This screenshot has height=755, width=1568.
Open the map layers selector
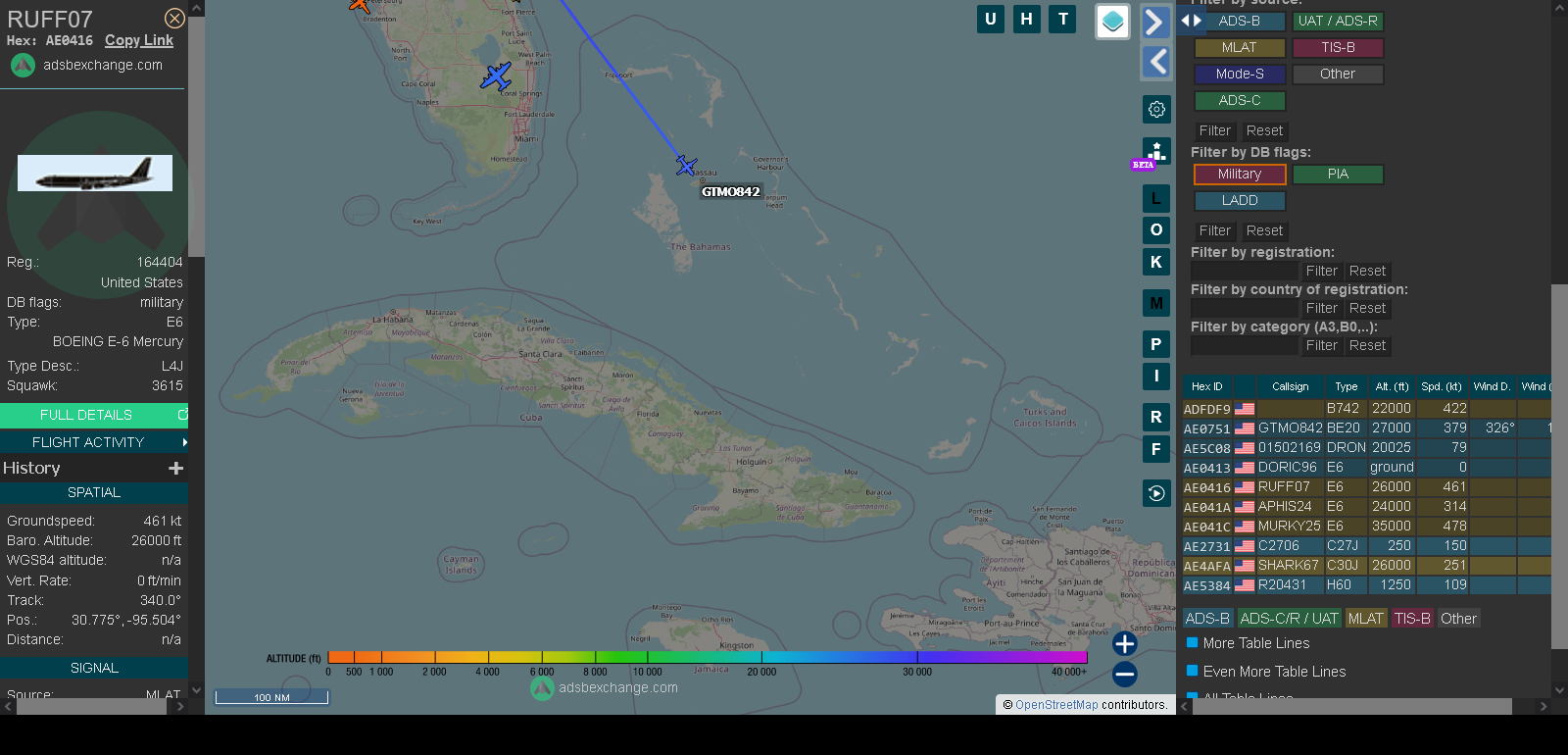(1112, 22)
